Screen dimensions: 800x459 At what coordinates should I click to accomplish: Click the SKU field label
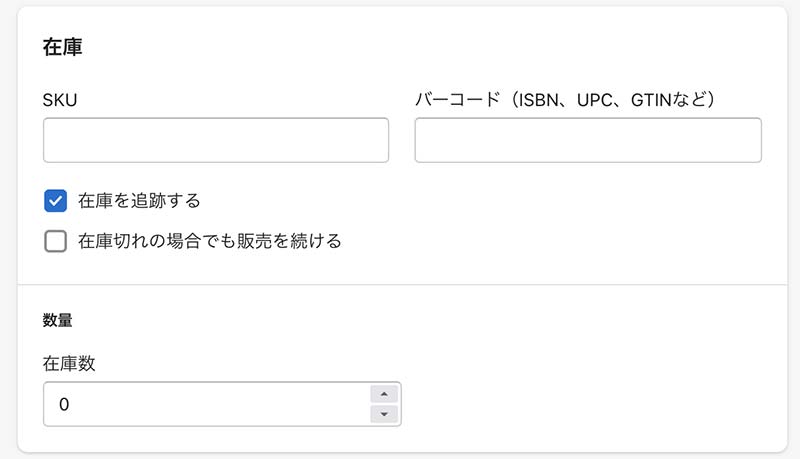pyautogui.click(x=60, y=100)
